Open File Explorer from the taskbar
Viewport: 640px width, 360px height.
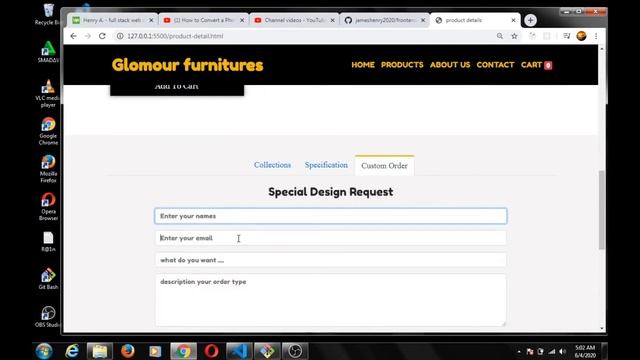point(100,351)
